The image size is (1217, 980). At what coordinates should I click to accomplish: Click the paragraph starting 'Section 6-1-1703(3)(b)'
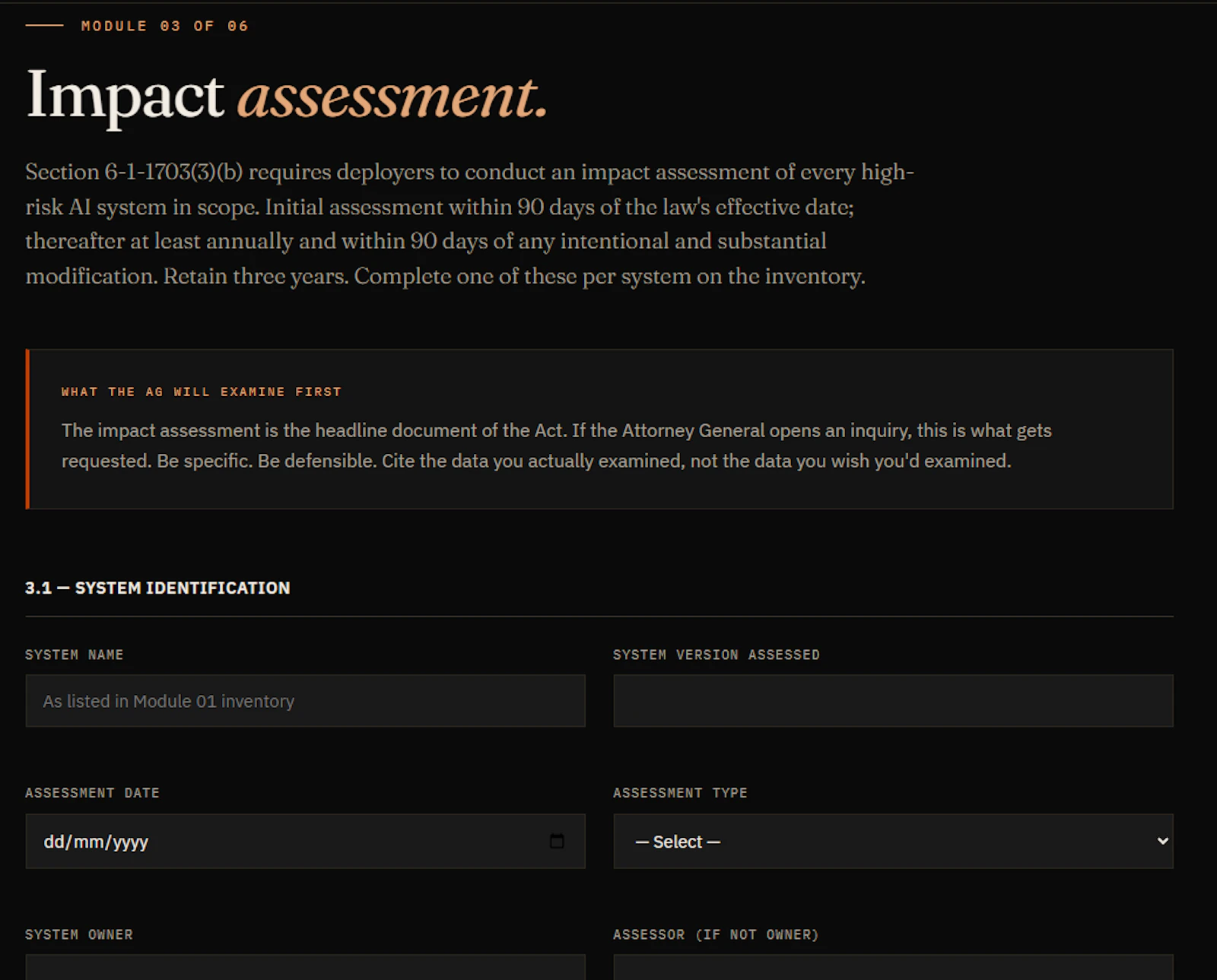(x=470, y=224)
